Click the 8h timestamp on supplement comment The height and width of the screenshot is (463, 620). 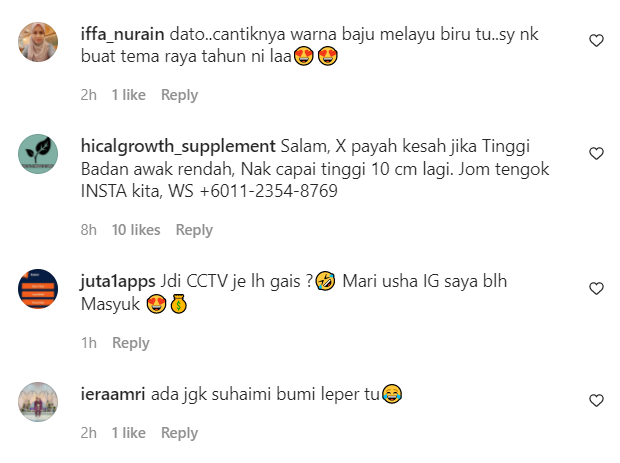89,230
